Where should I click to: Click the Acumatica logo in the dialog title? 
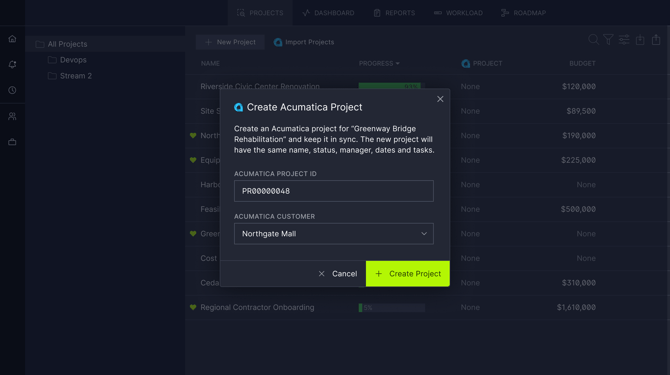point(238,107)
